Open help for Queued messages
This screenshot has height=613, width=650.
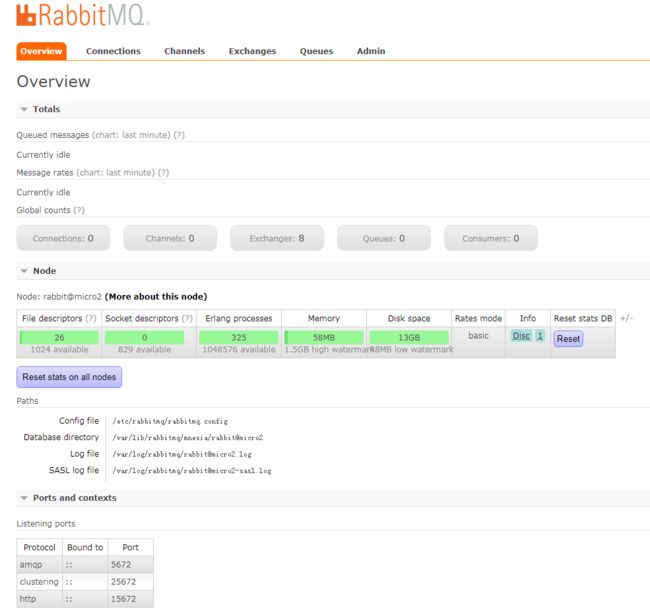point(179,135)
